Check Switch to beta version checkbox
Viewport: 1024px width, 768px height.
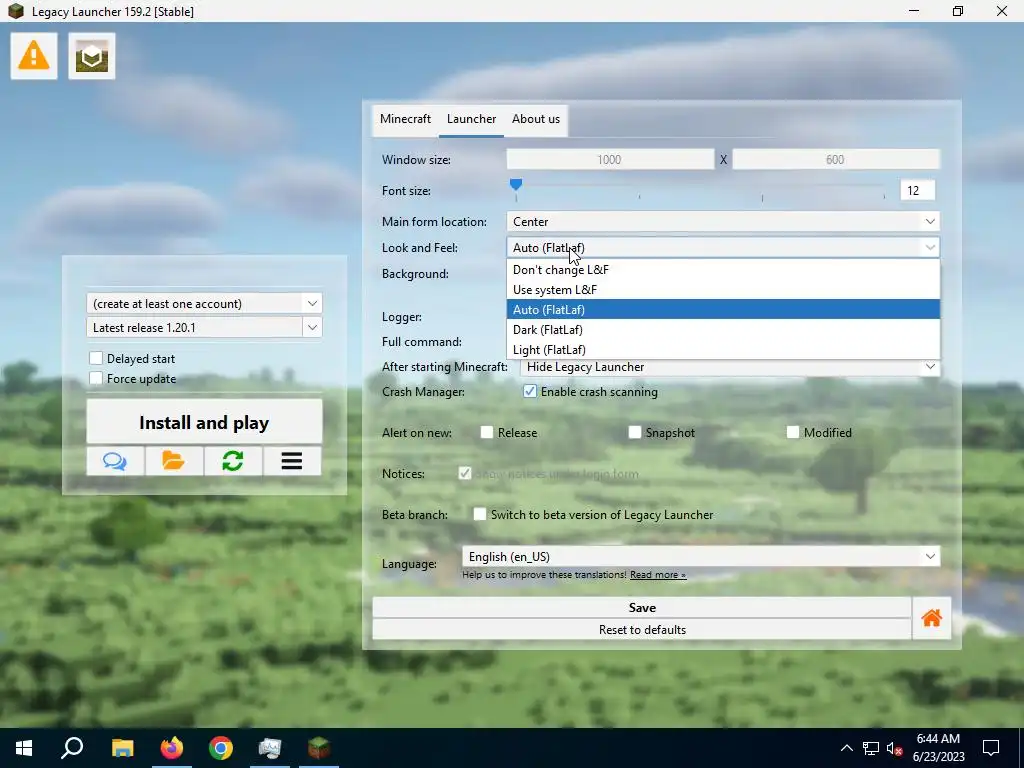point(480,515)
